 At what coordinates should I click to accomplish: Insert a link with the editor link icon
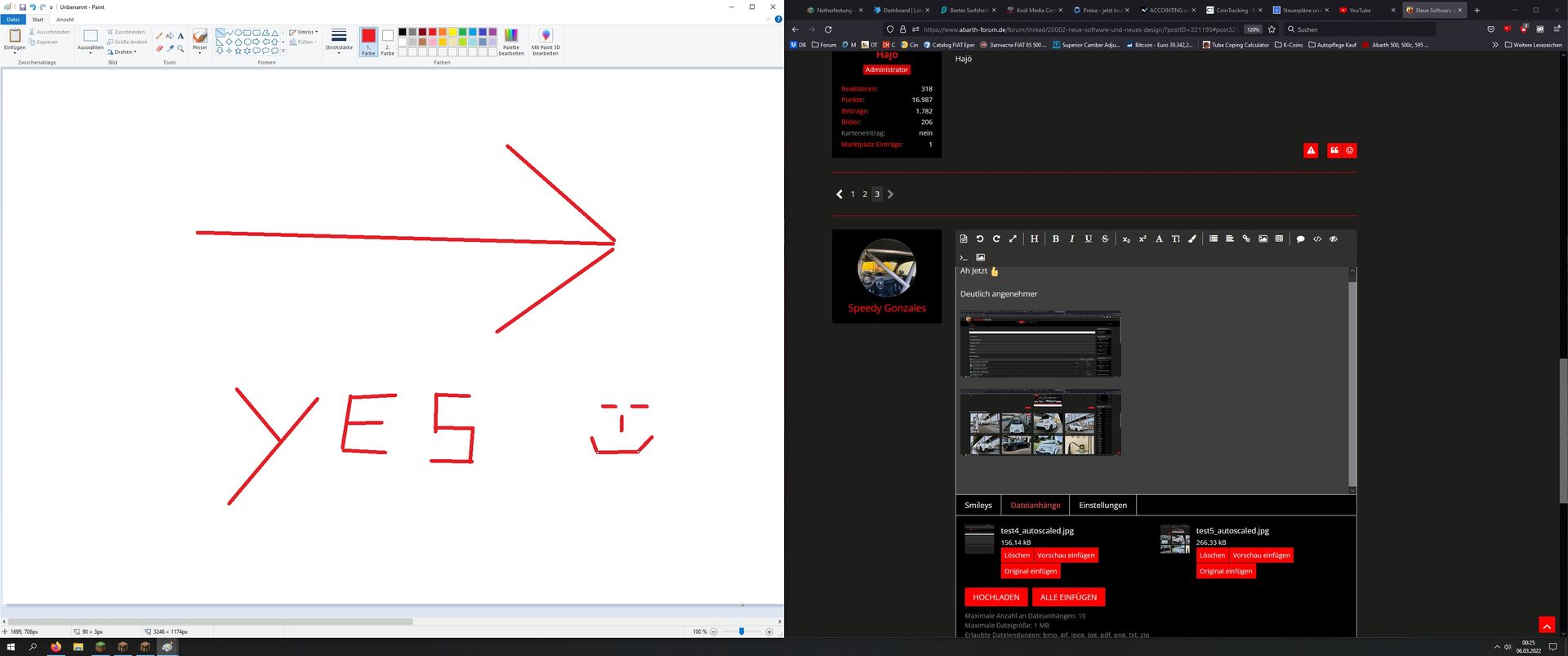pyautogui.click(x=1246, y=239)
